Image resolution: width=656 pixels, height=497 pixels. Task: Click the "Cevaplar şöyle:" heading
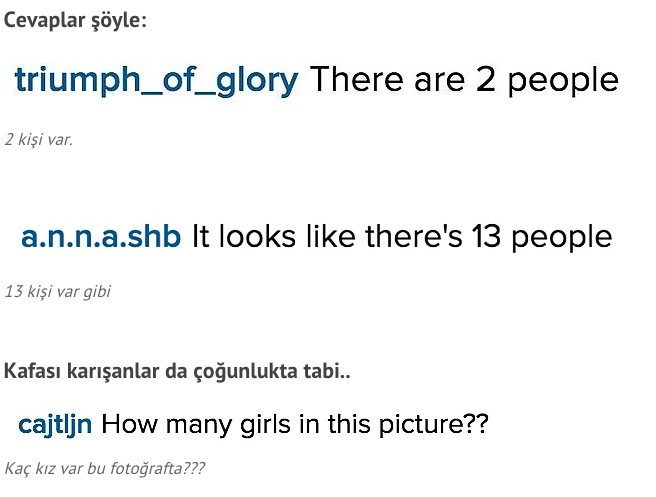(75, 20)
